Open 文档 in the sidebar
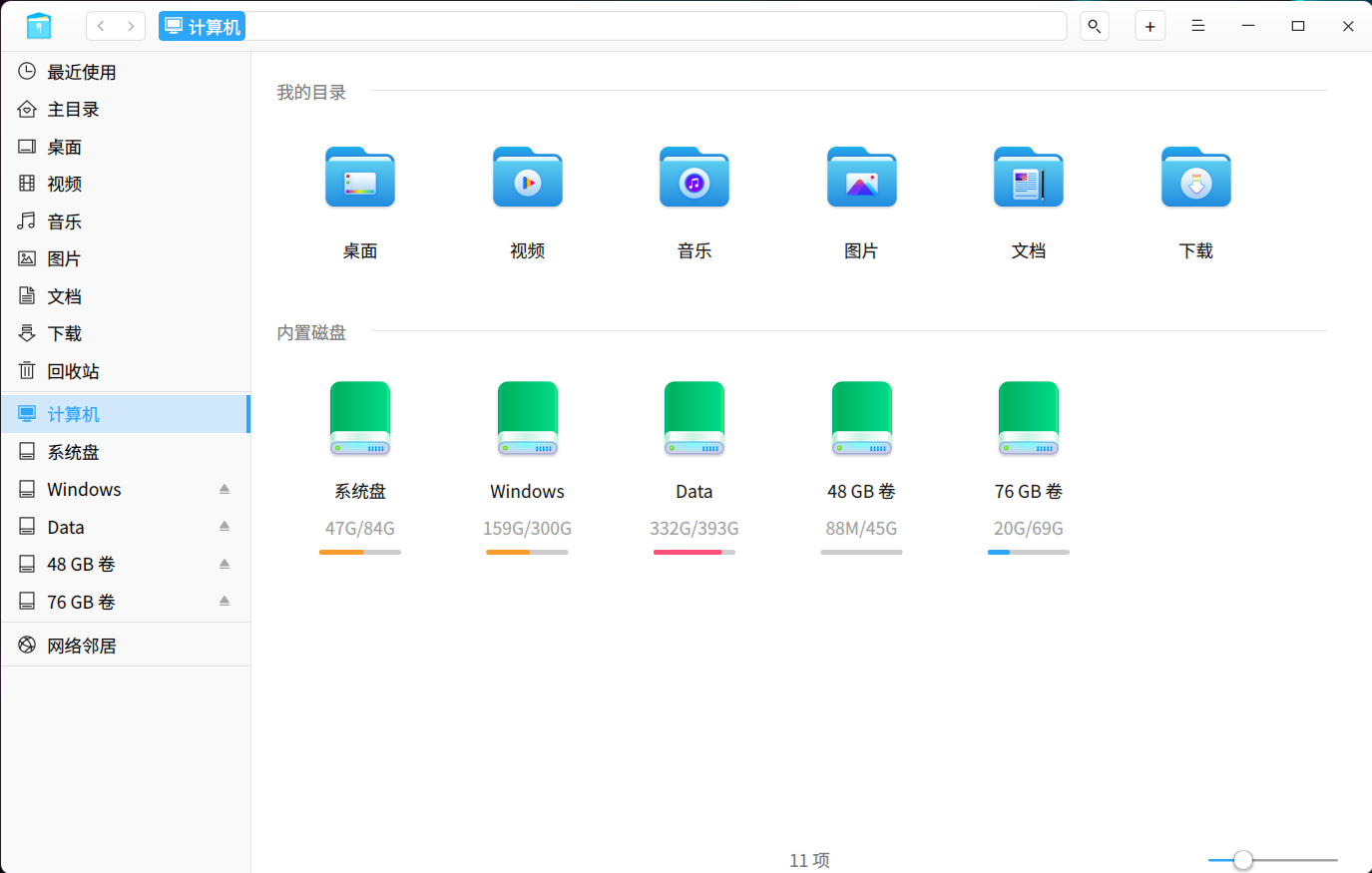 [125, 296]
